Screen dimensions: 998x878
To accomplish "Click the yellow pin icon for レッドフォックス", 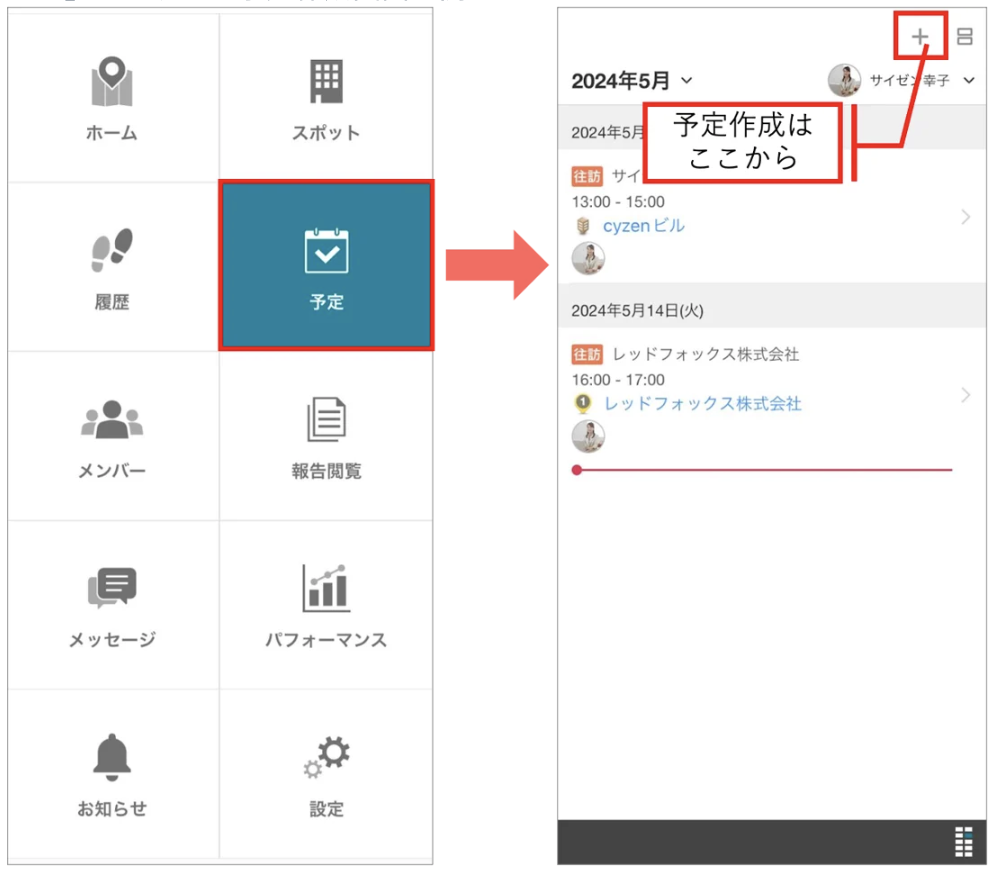I will pos(582,404).
